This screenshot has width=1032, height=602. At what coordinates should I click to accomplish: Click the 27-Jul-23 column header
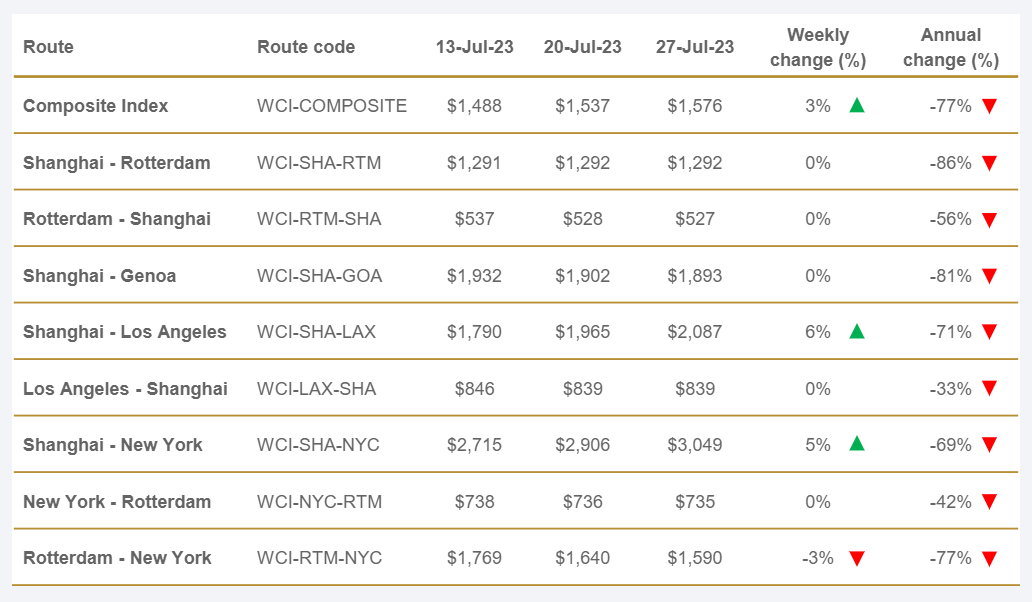(x=695, y=47)
